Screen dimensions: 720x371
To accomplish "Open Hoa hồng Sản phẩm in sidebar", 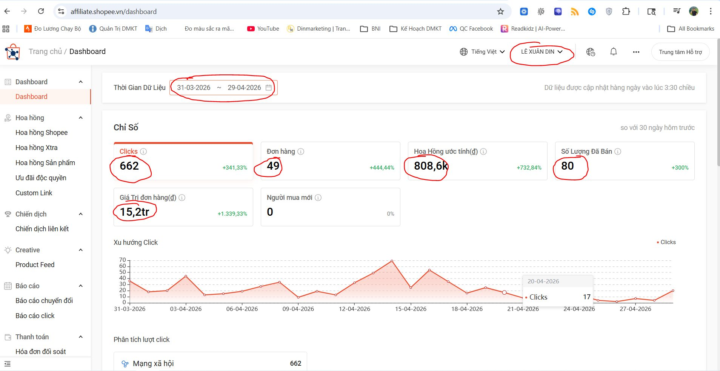I will click(45, 163).
